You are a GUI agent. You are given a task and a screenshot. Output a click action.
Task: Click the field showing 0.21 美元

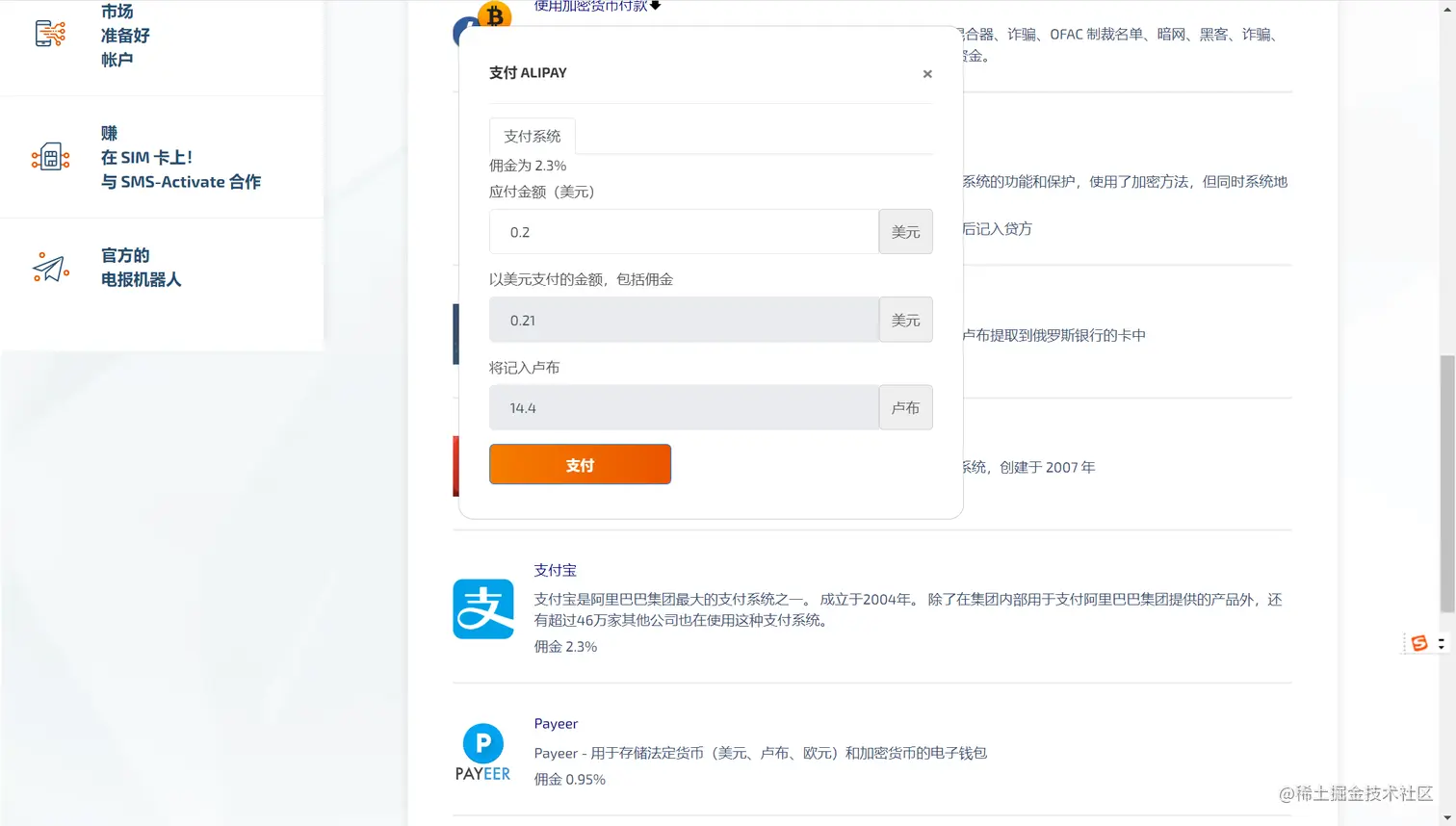(x=684, y=320)
